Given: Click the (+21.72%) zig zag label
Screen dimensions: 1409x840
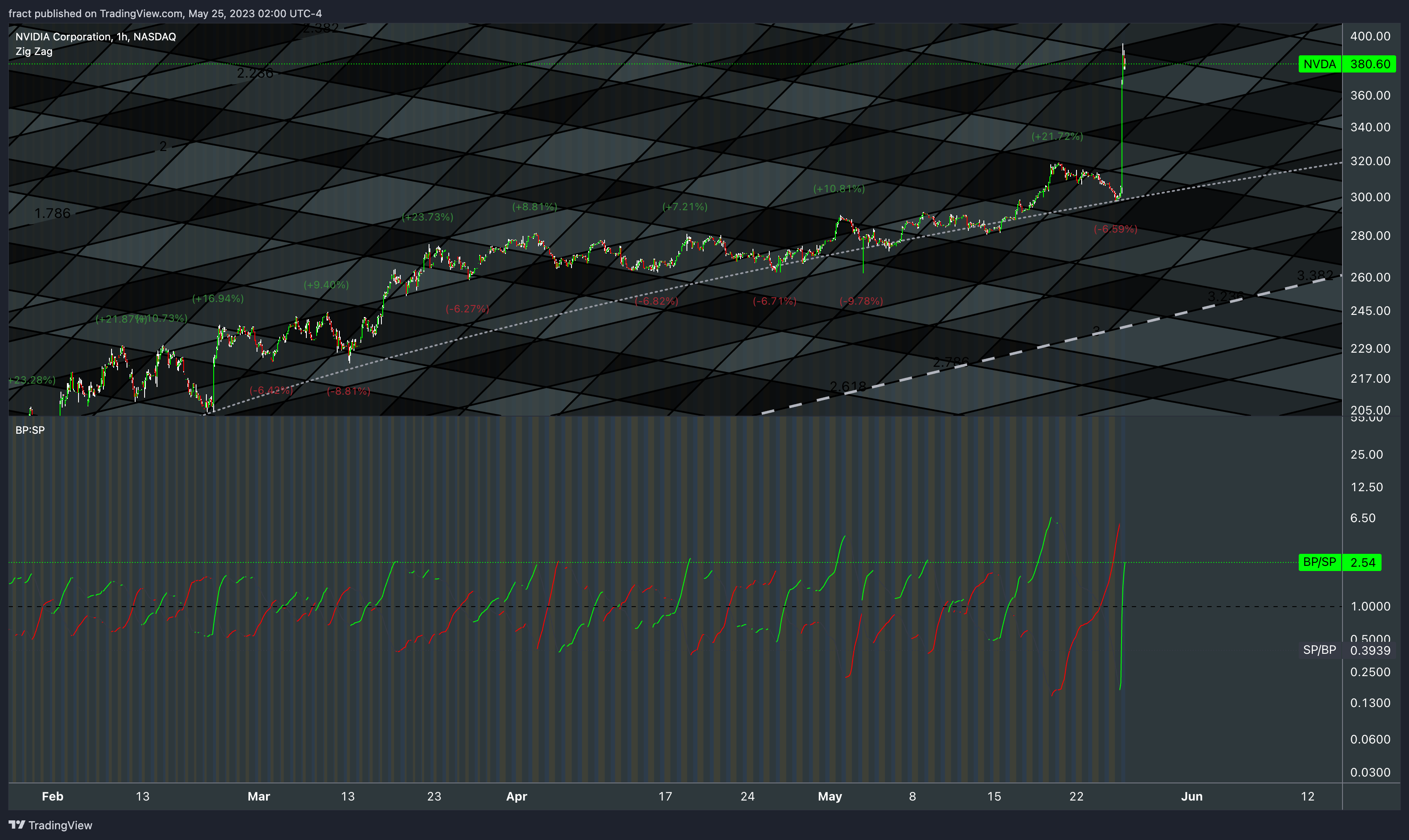Looking at the screenshot, I should (x=1057, y=136).
